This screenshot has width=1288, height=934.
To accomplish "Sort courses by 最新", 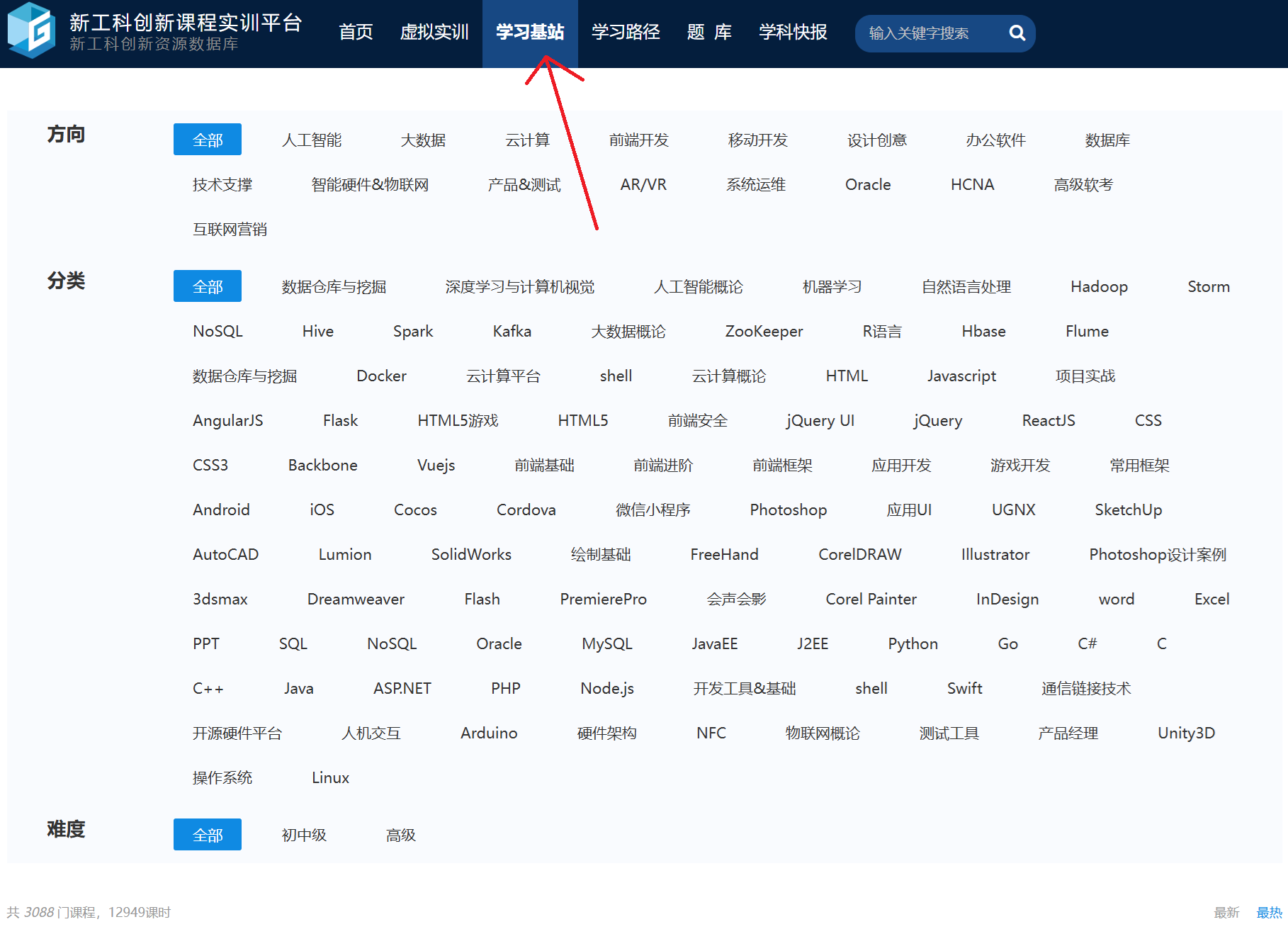I will click(1226, 912).
